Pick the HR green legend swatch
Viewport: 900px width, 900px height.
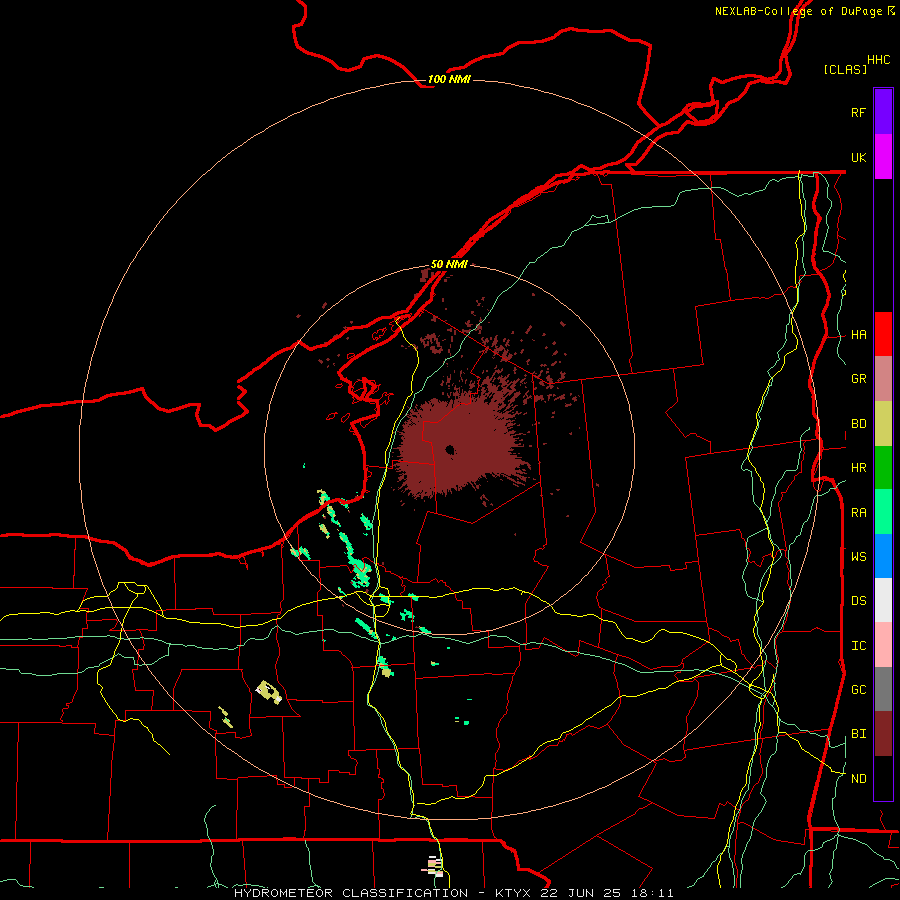coord(883,468)
